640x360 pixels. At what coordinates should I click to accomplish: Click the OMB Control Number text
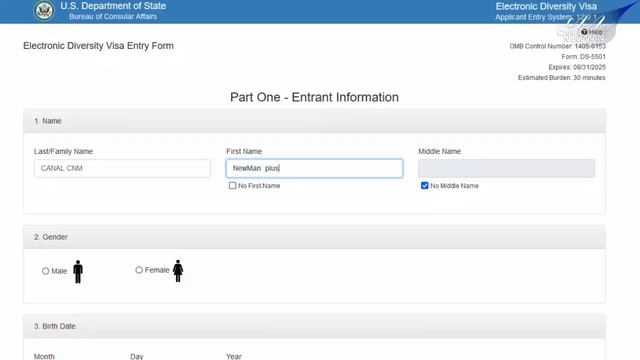(558, 46)
